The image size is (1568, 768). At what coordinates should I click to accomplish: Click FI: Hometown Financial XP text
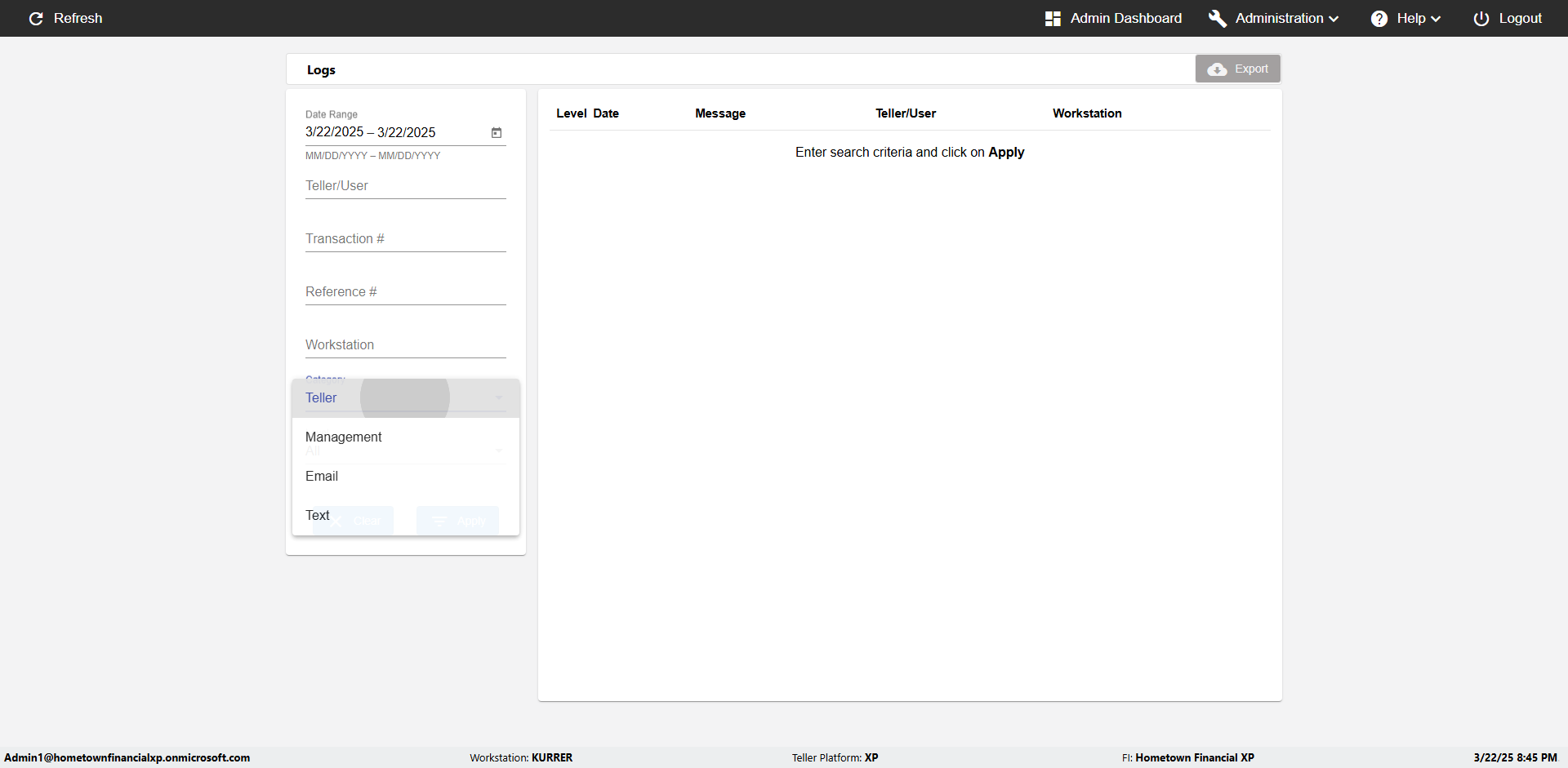point(1187,757)
